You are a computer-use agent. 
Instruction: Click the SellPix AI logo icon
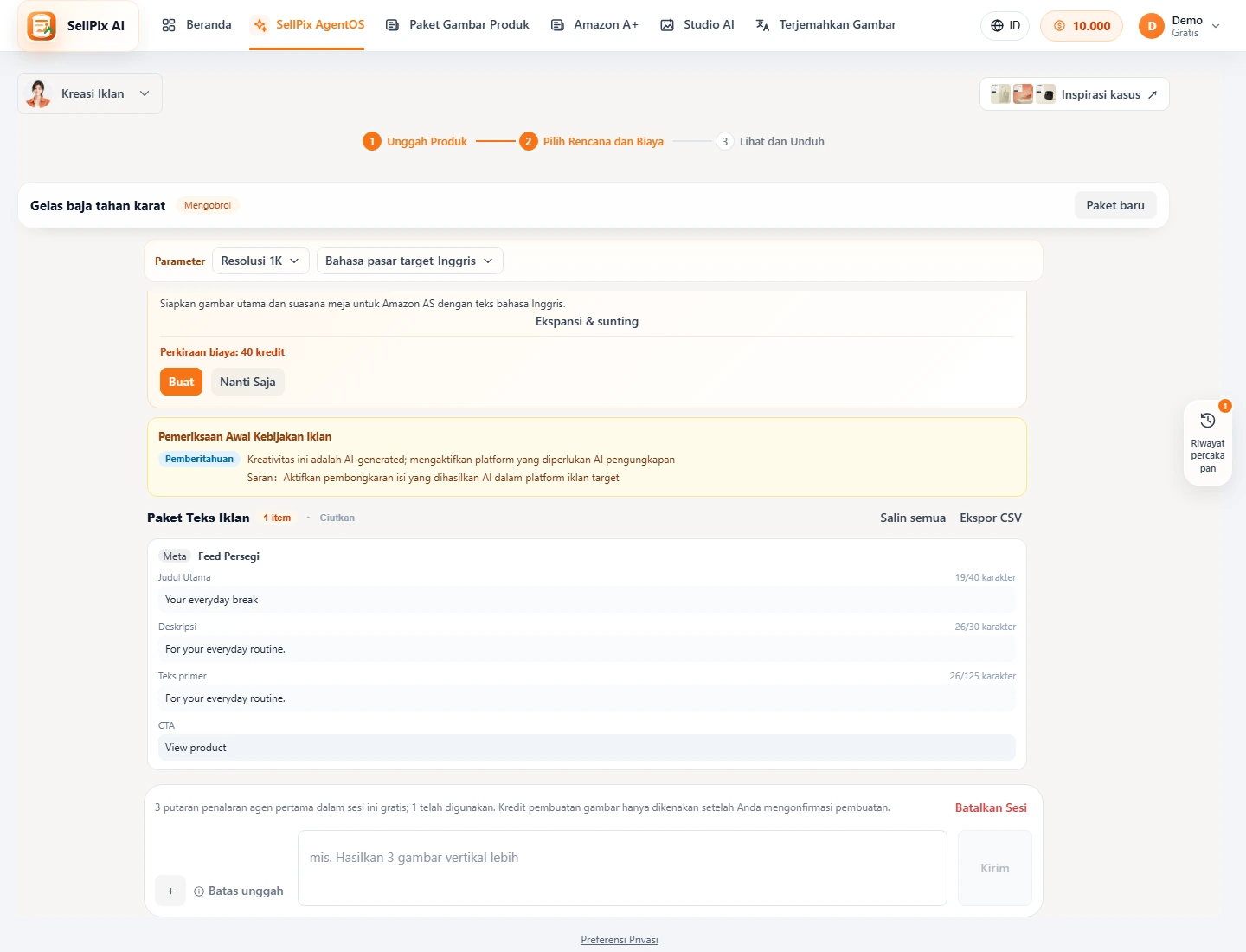pyautogui.click(x=42, y=26)
